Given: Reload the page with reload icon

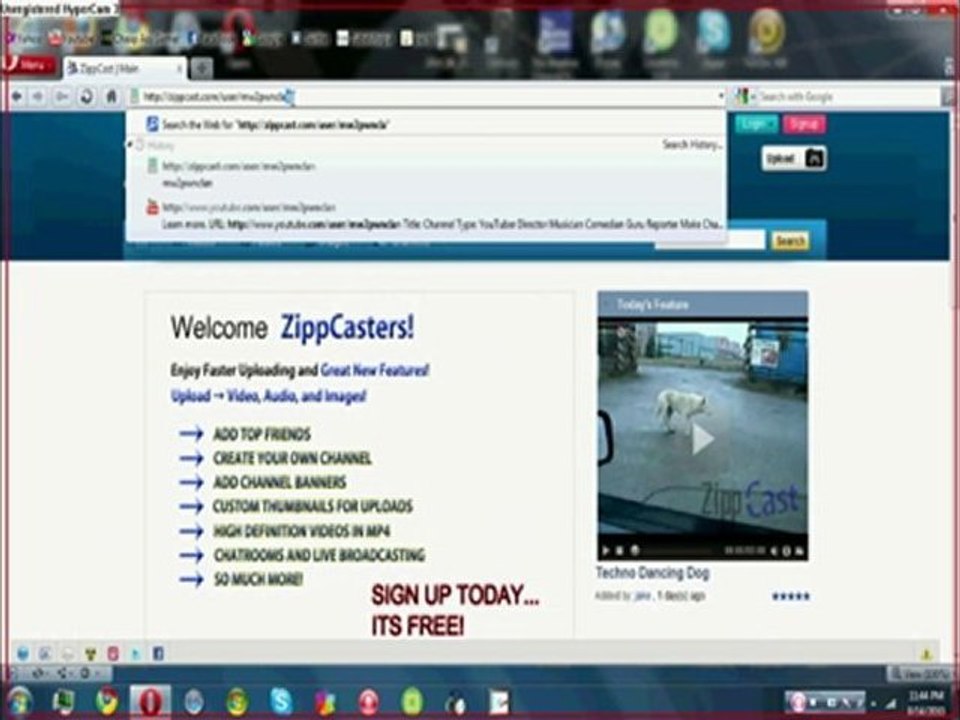Looking at the screenshot, I should 87,97.
